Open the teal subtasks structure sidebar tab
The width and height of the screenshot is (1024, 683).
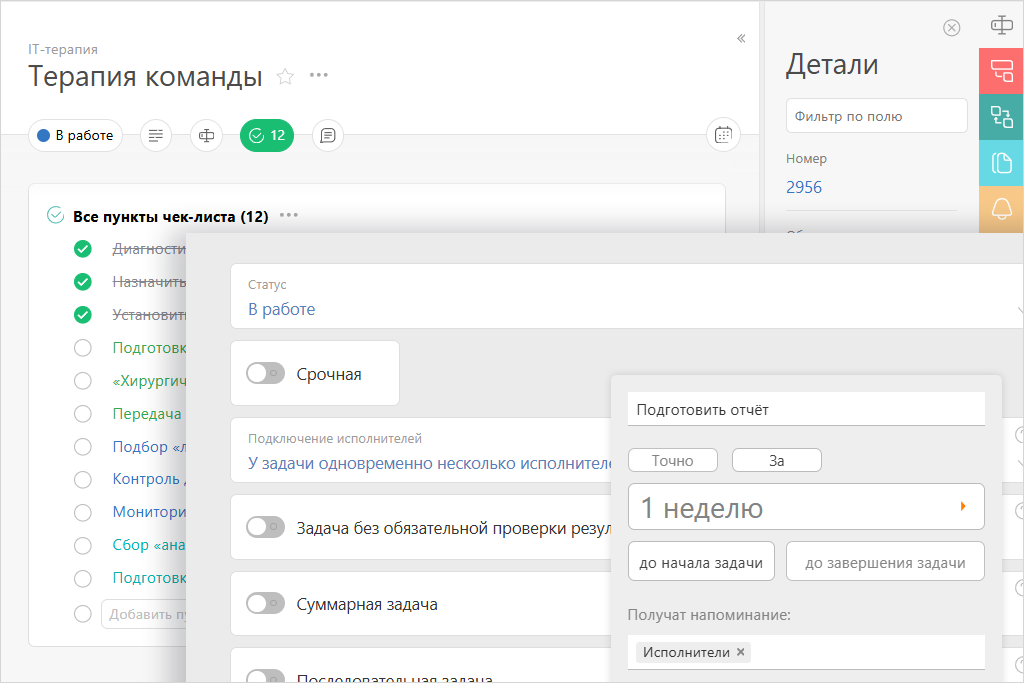pos(1001,117)
